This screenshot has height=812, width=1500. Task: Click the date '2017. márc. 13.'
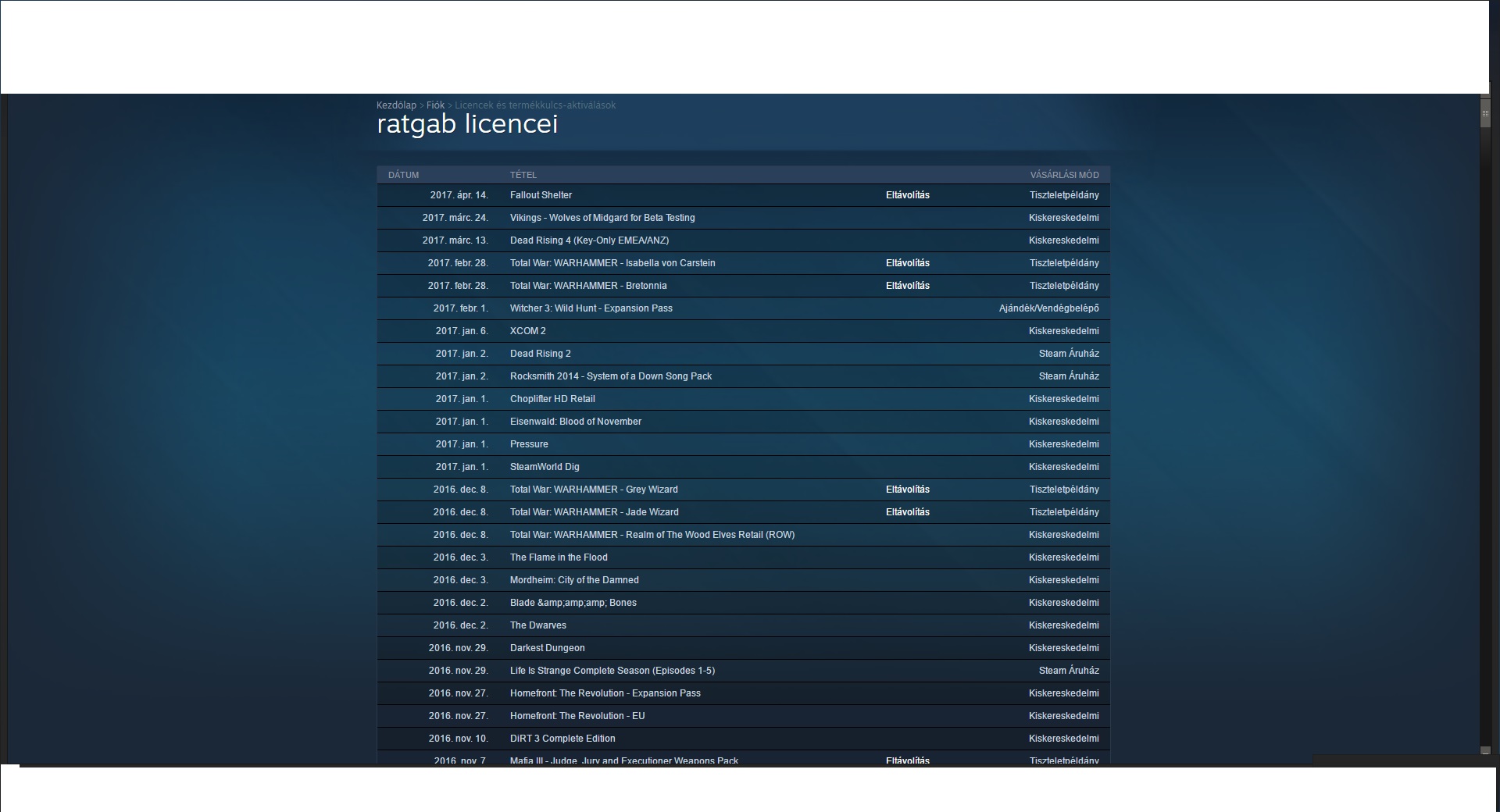pos(455,240)
